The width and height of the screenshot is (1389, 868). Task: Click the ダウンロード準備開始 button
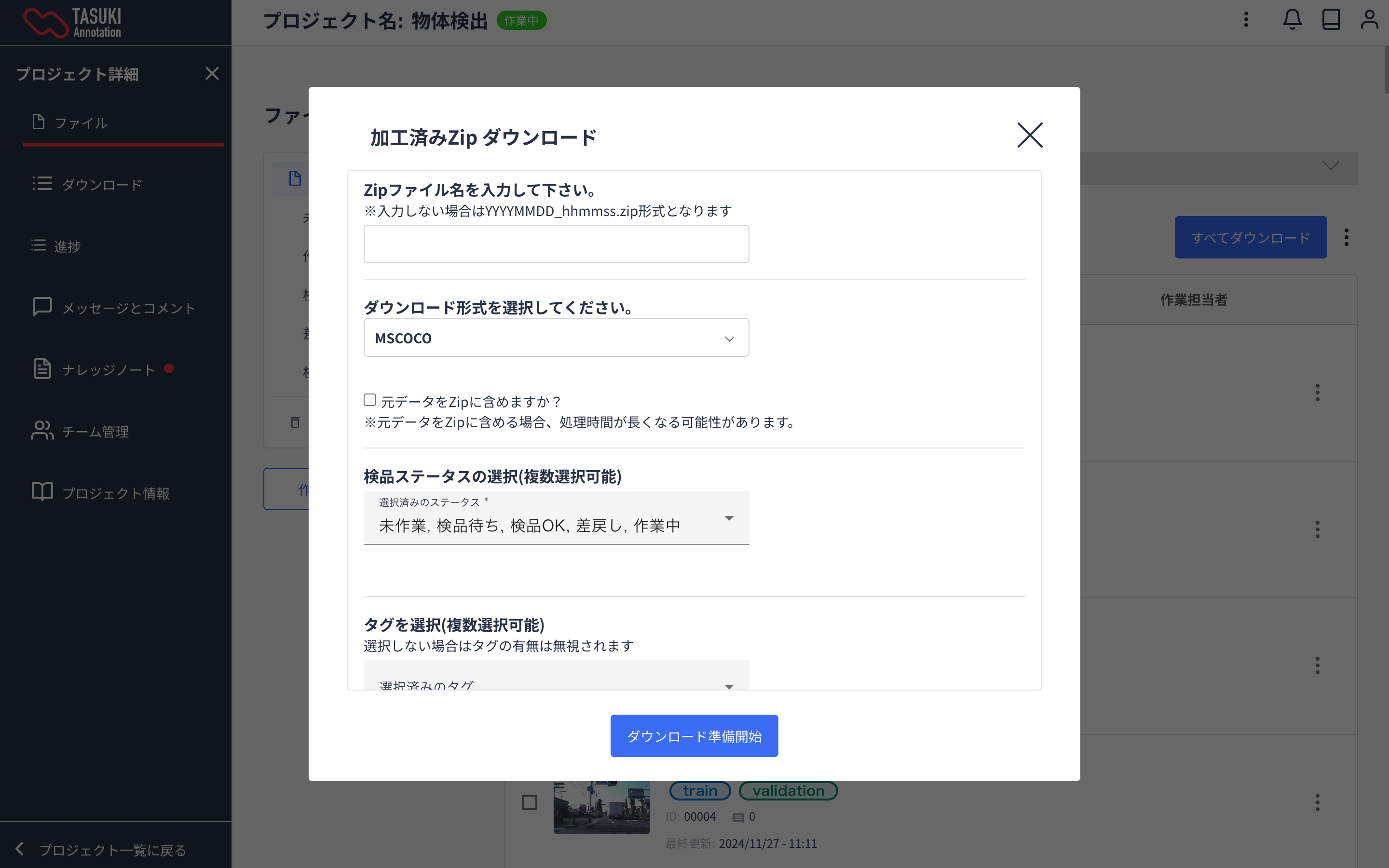694,736
